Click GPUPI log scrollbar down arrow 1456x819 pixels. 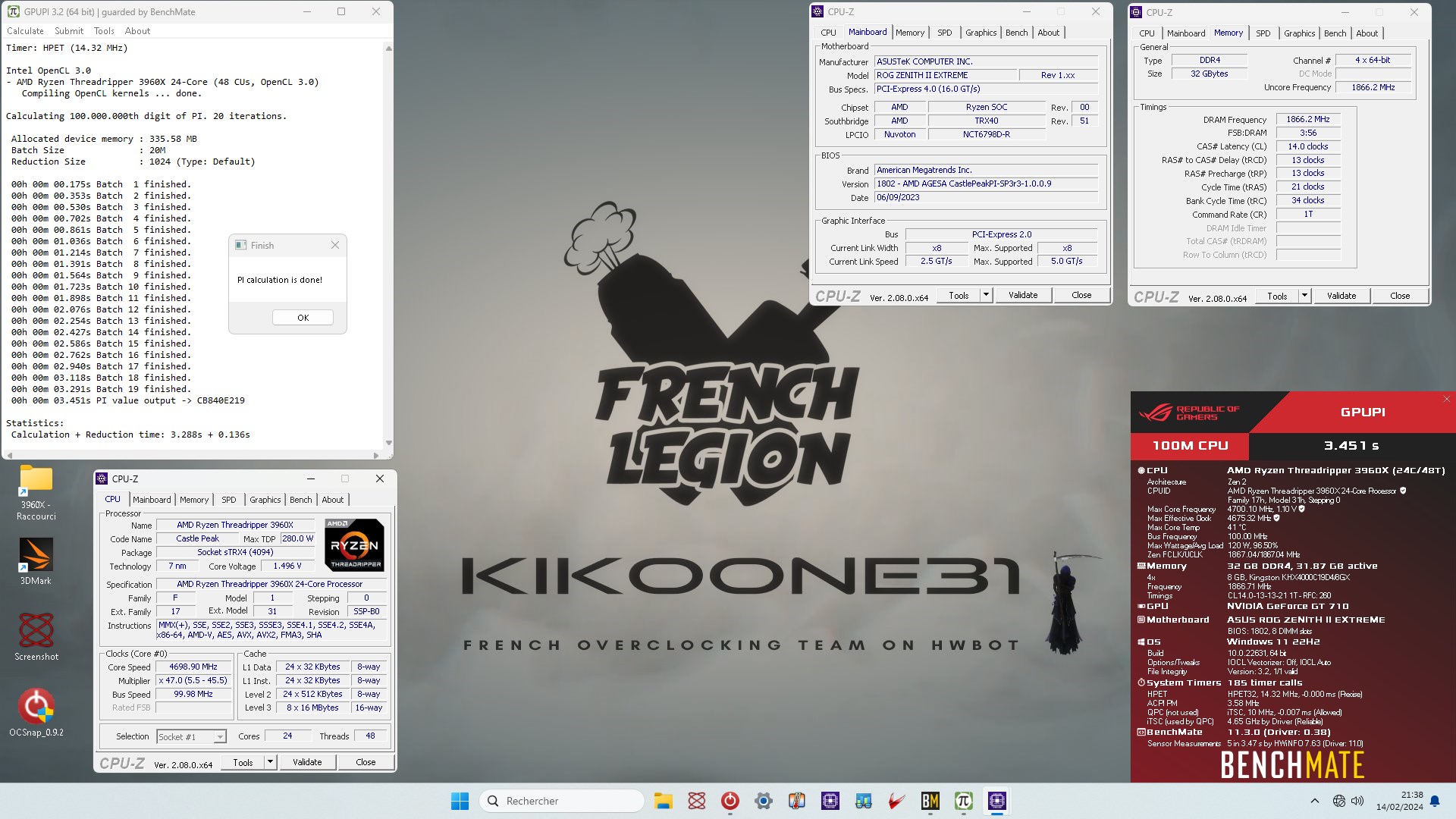388,443
